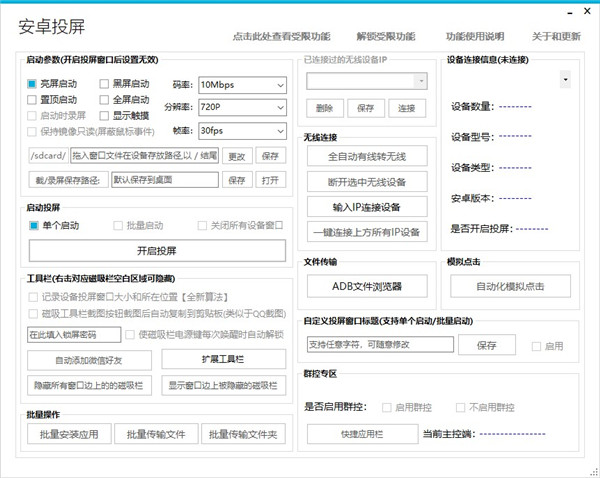Click 打开 to open save folder
Image resolution: width=600 pixels, height=478 pixels.
click(x=270, y=180)
